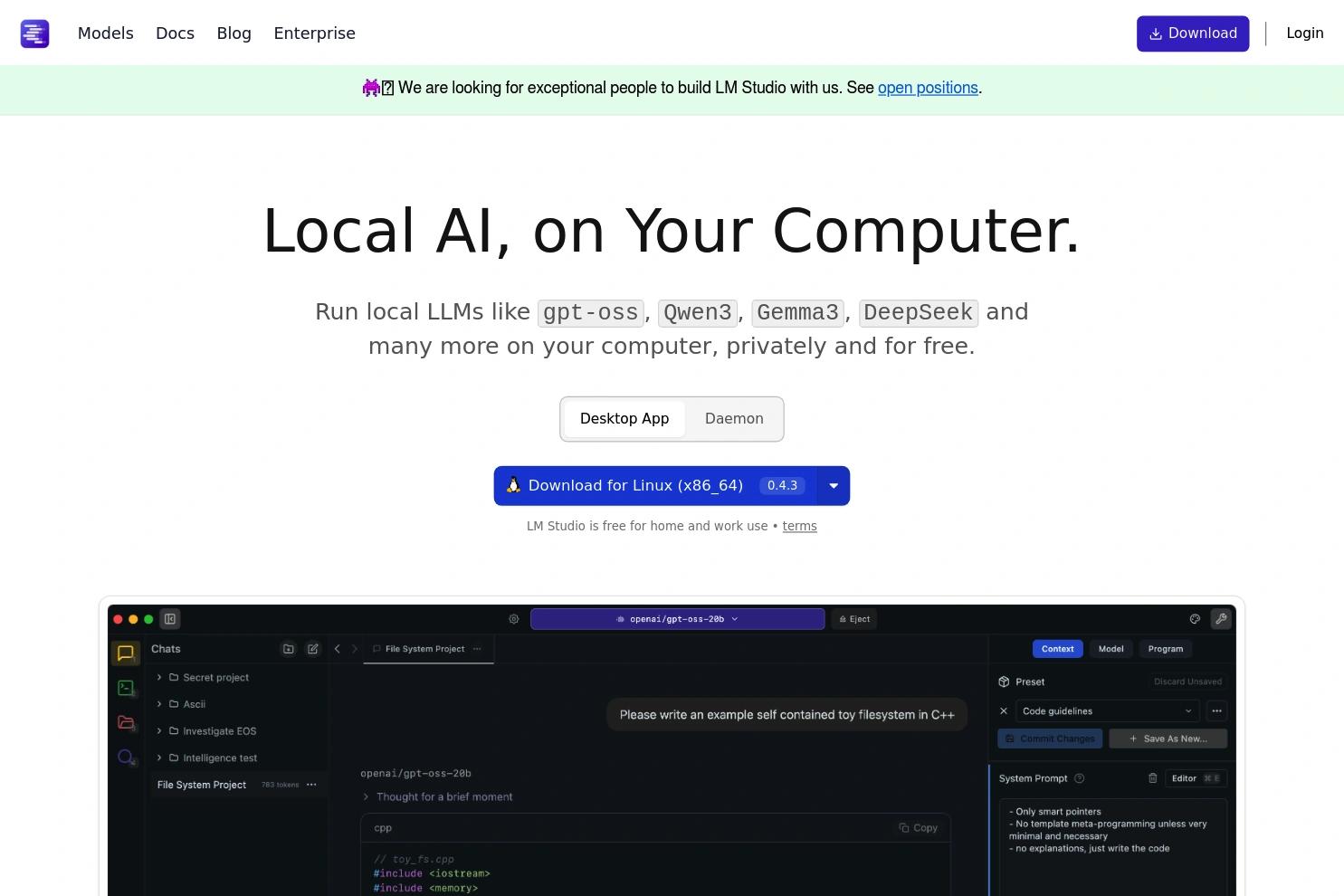1344x896 pixels.
Task: Switch to the Context tab
Action: tap(1058, 649)
